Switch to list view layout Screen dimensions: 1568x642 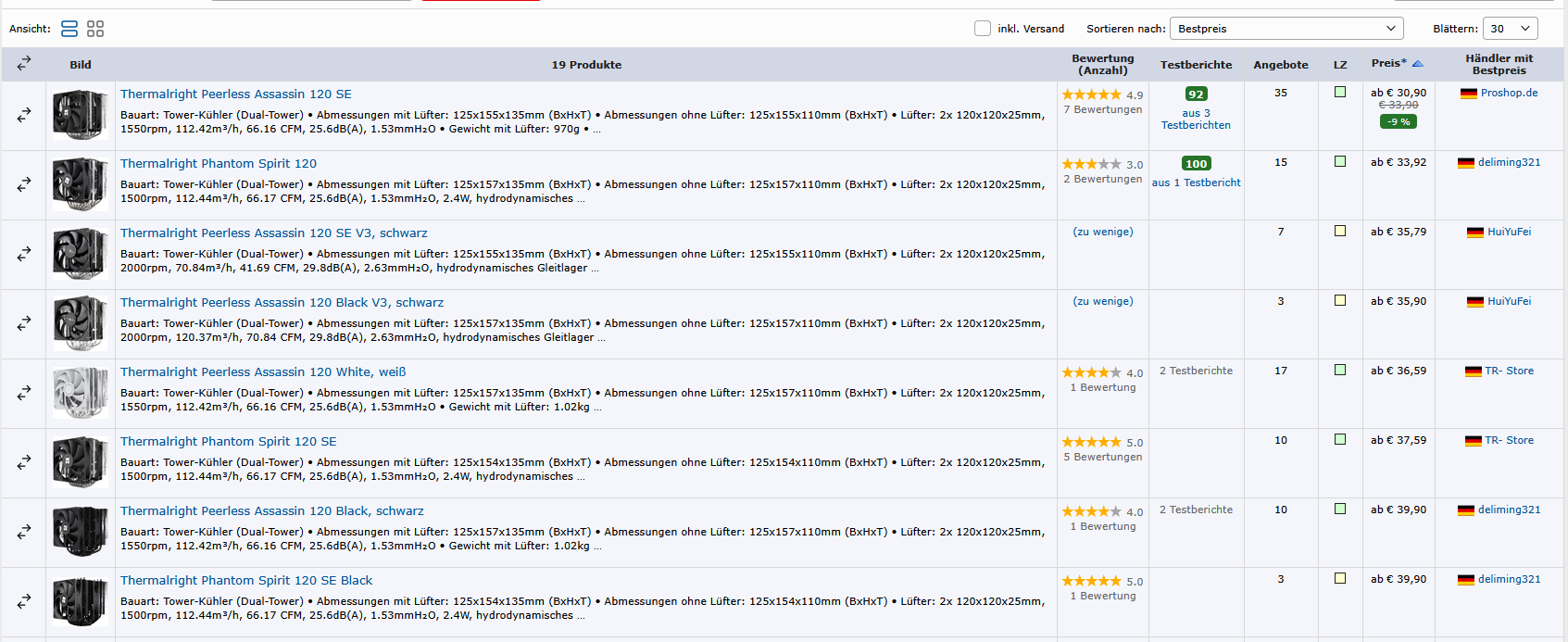(x=69, y=29)
